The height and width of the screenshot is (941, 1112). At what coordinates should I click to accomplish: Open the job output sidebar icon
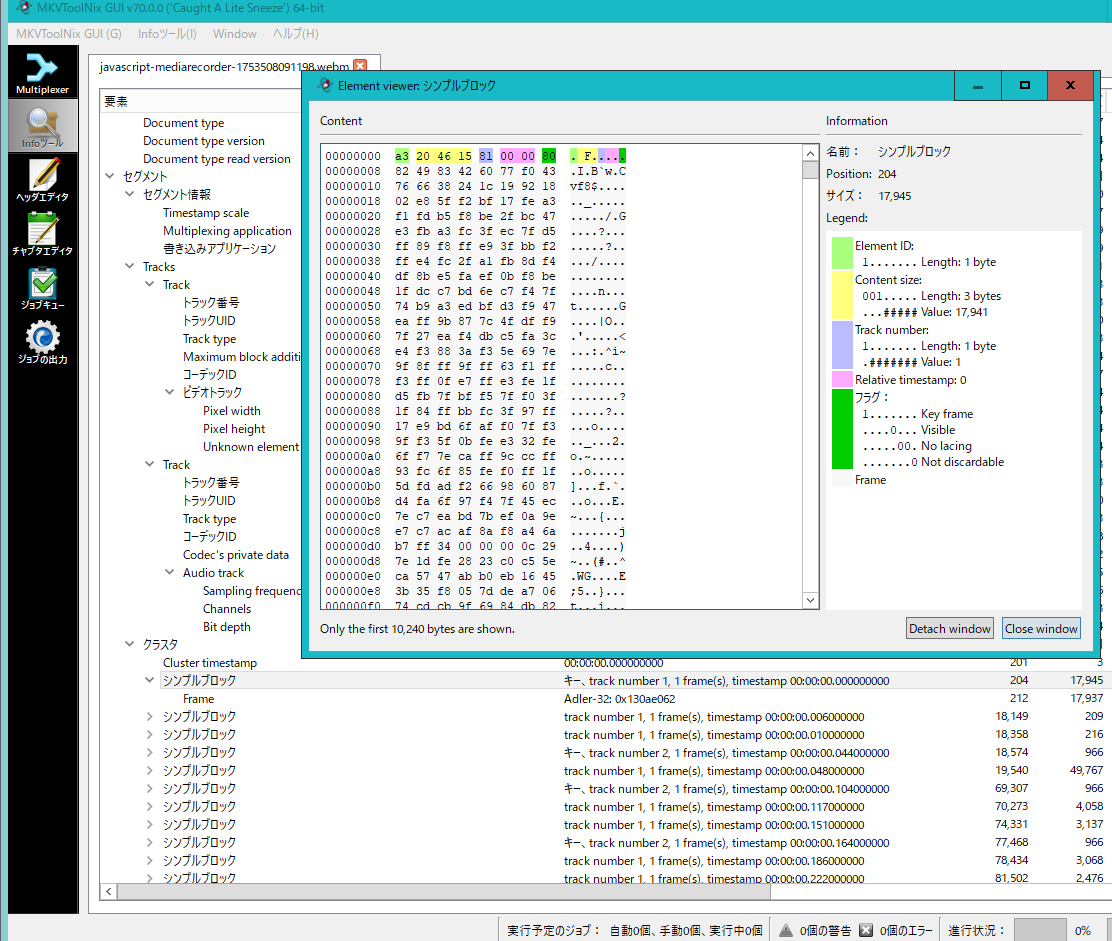42,342
